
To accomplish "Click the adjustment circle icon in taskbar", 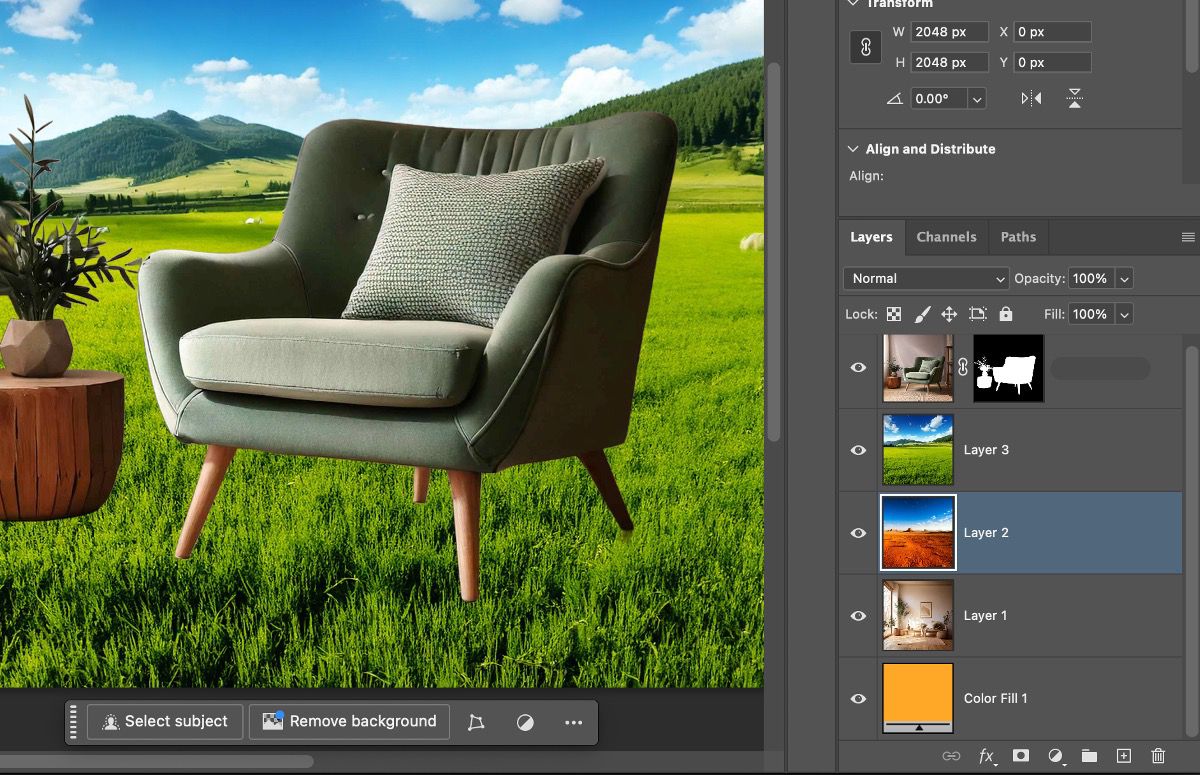I will click(x=525, y=722).
